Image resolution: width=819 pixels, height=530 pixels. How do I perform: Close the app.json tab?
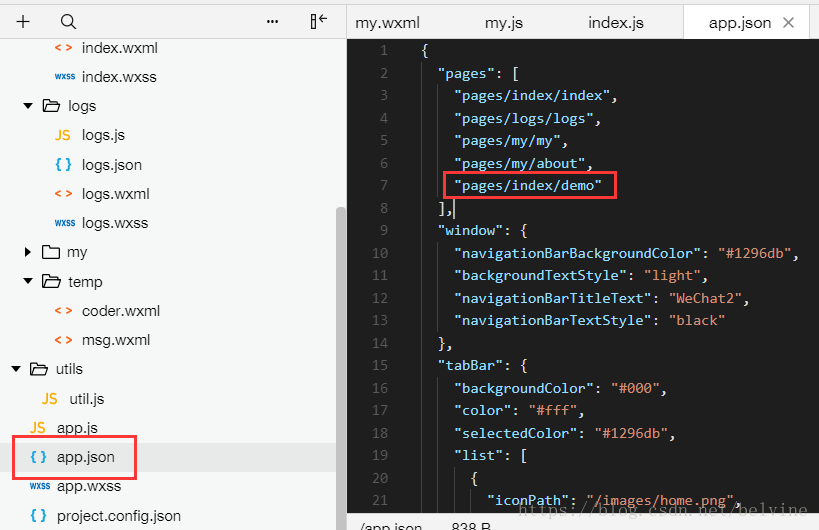(789, 22)
